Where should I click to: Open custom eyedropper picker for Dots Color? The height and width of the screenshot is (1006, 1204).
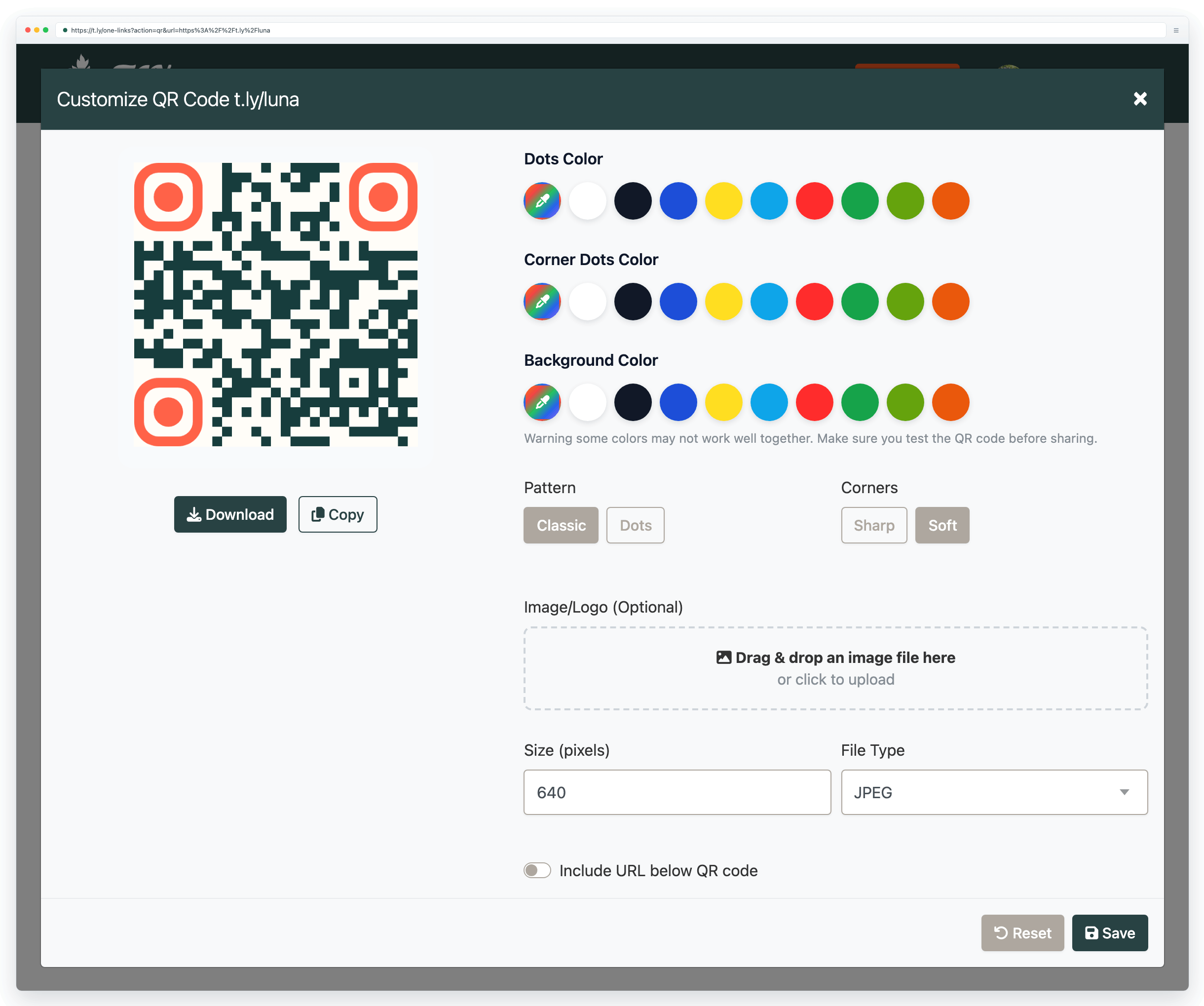click(x=542, y=201)
